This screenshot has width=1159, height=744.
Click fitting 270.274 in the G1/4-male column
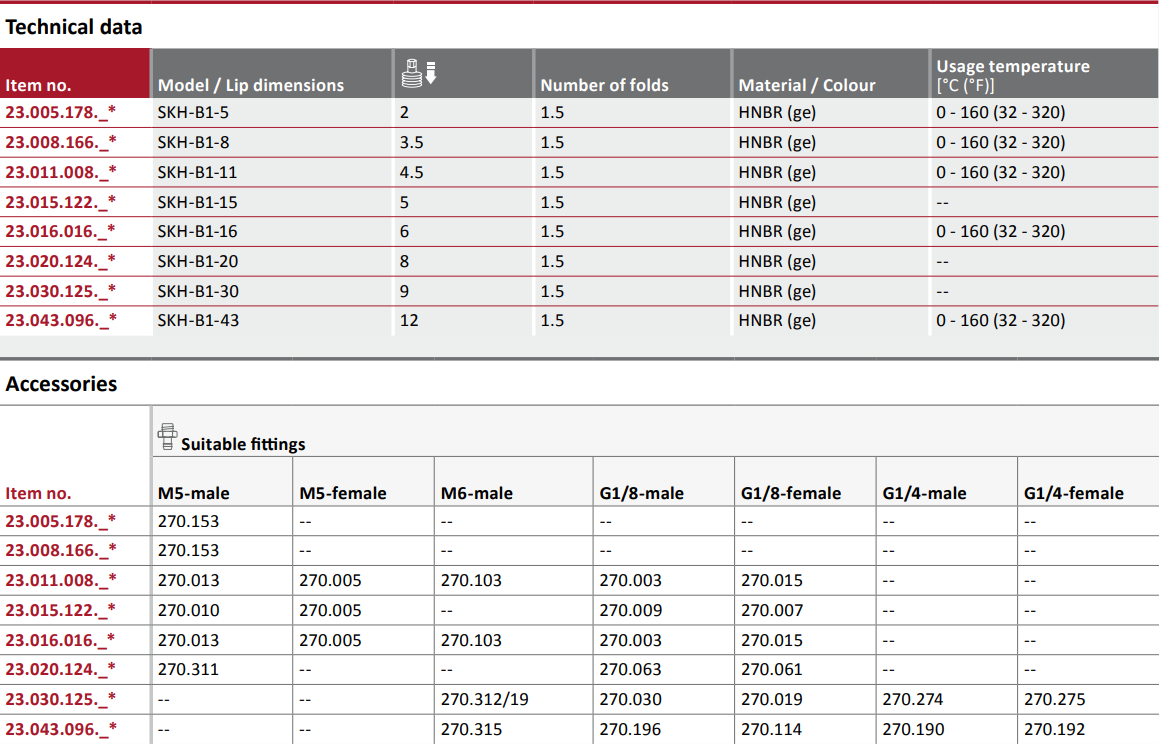[x=914, y=699]
